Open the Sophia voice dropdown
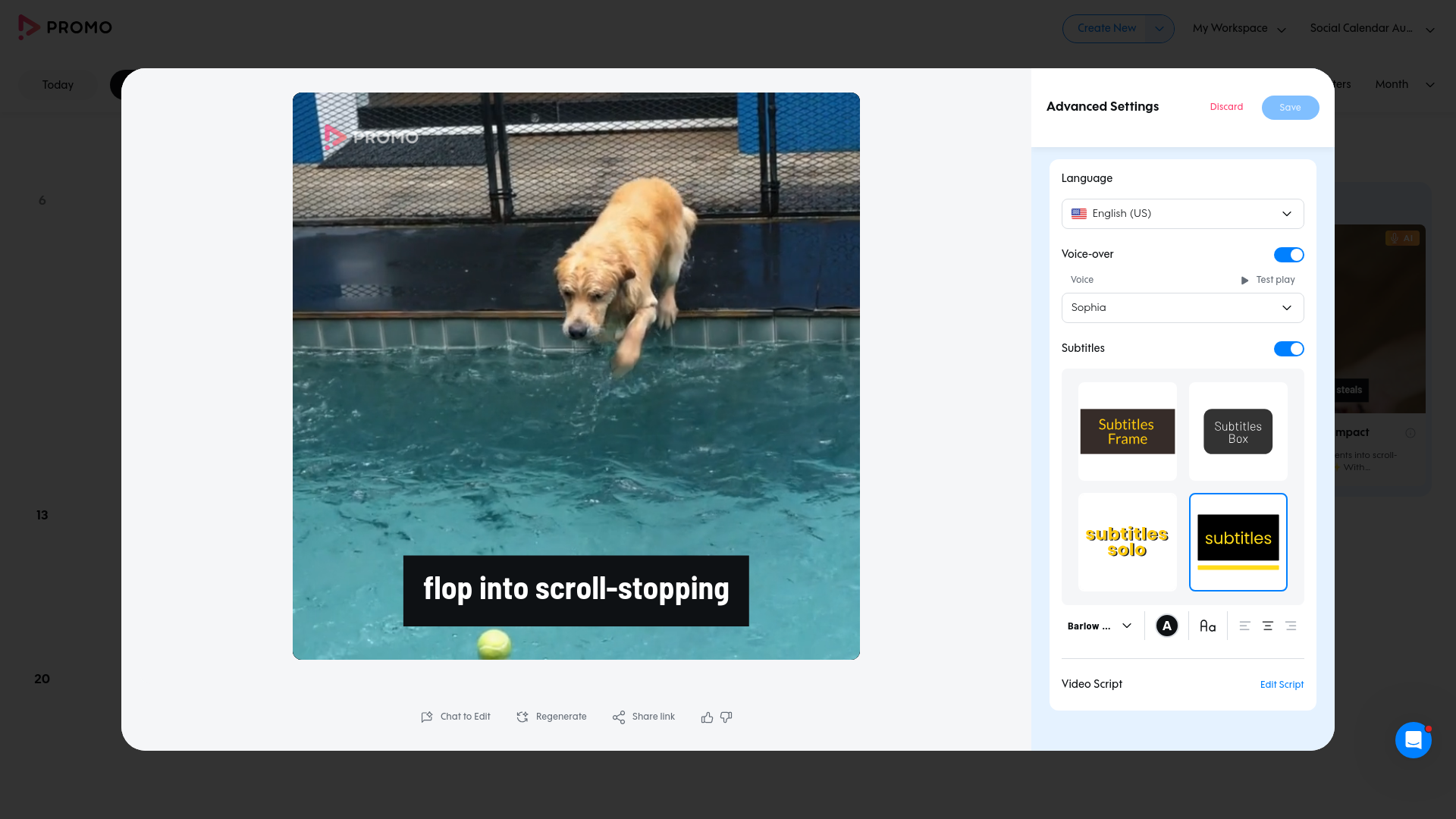Viewport: 1456px width, 819px height. (1182, 308)
